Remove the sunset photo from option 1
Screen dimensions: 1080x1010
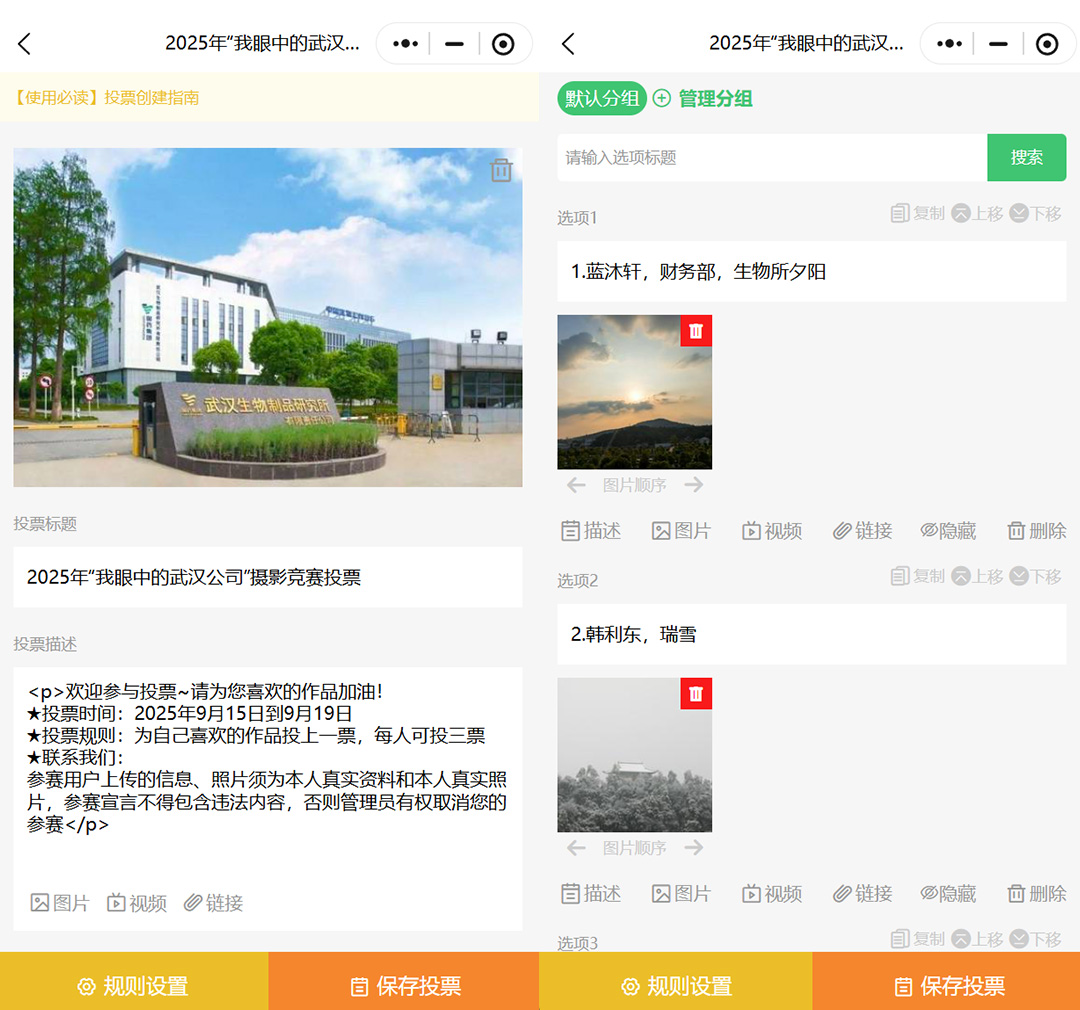[x=696, y=331]
